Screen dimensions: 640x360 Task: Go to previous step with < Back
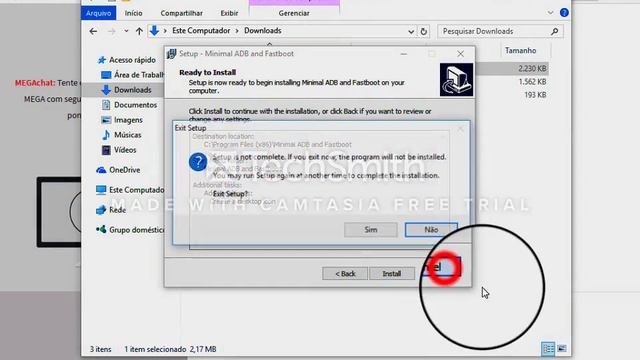pos(345,273)
